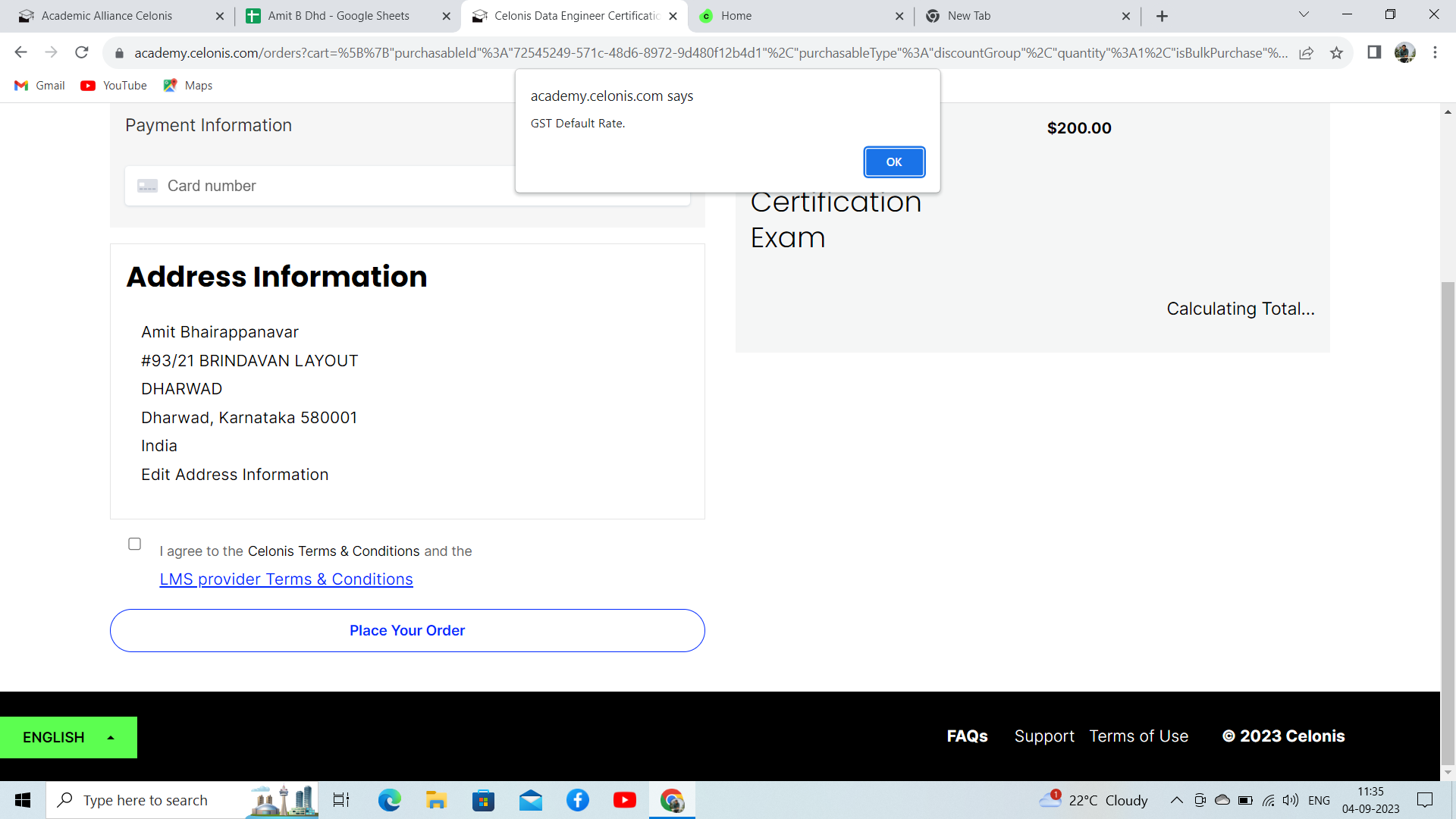Click the Card number field

pyautogui.click(x=407, y=186)
